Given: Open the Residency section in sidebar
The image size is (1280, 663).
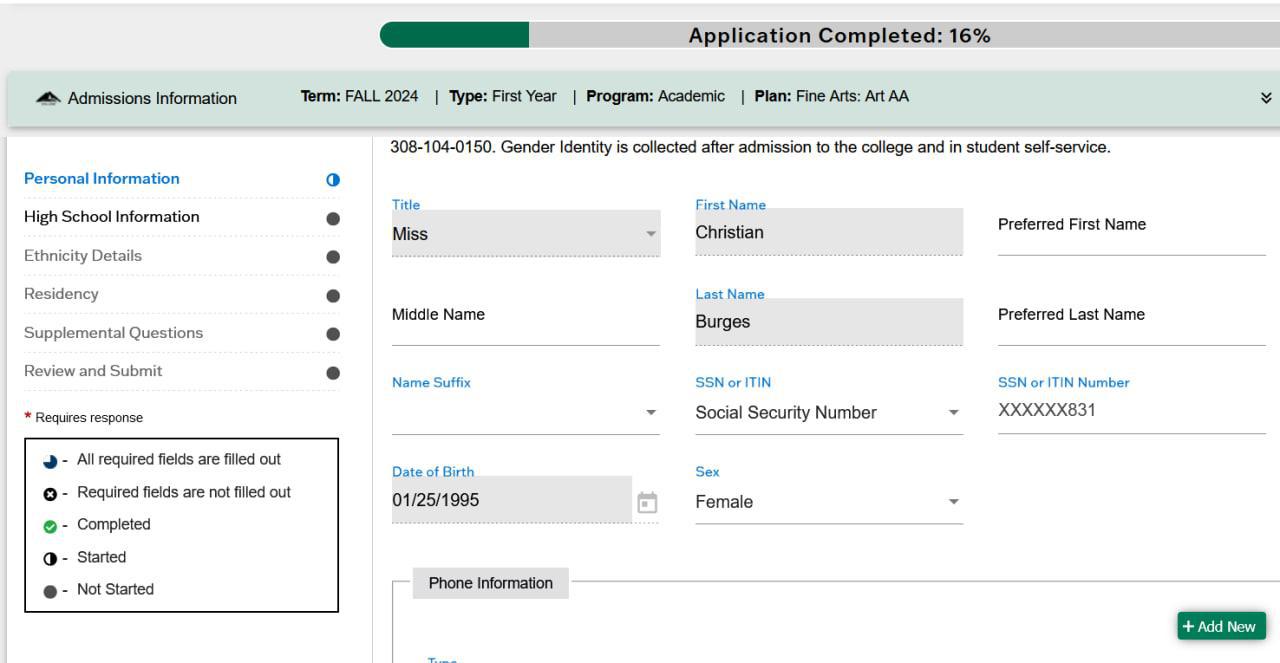Looking at the screenshot, I should (61, 294).
